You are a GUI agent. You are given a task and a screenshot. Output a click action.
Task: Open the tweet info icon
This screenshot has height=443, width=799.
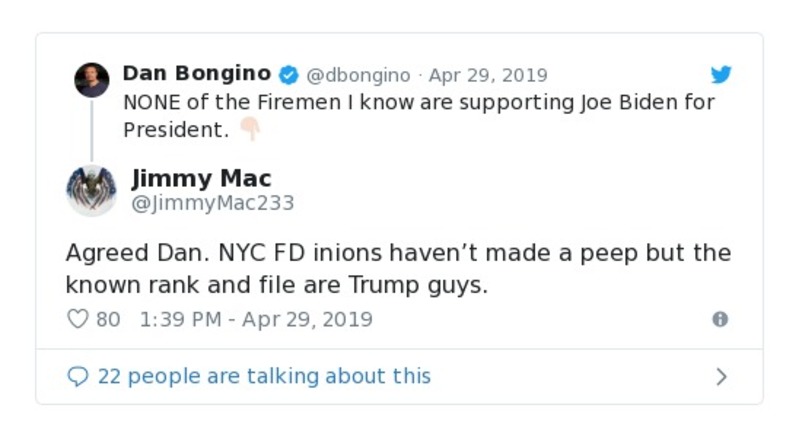point(719,319)
